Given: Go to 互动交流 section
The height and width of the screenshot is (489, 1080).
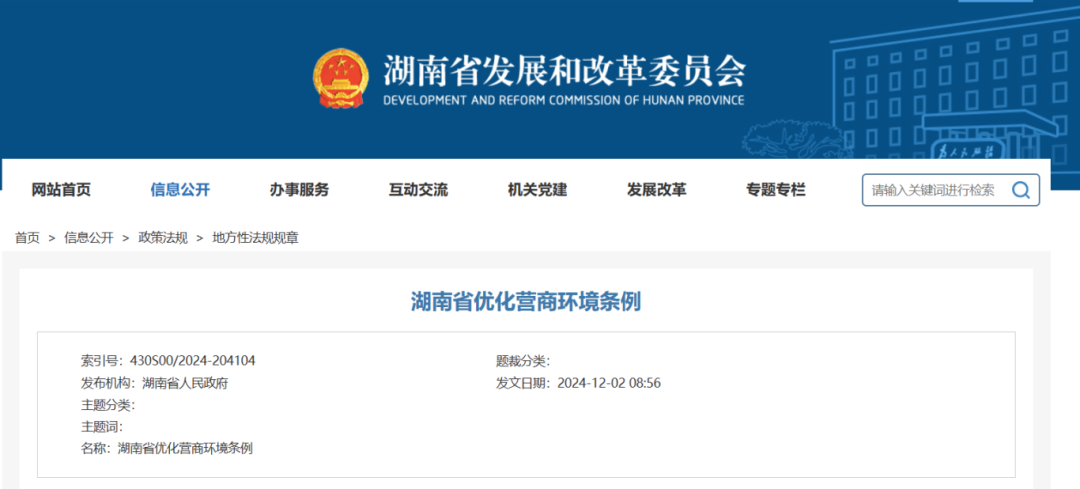Looking at the screenshot, I should (418, 190).
